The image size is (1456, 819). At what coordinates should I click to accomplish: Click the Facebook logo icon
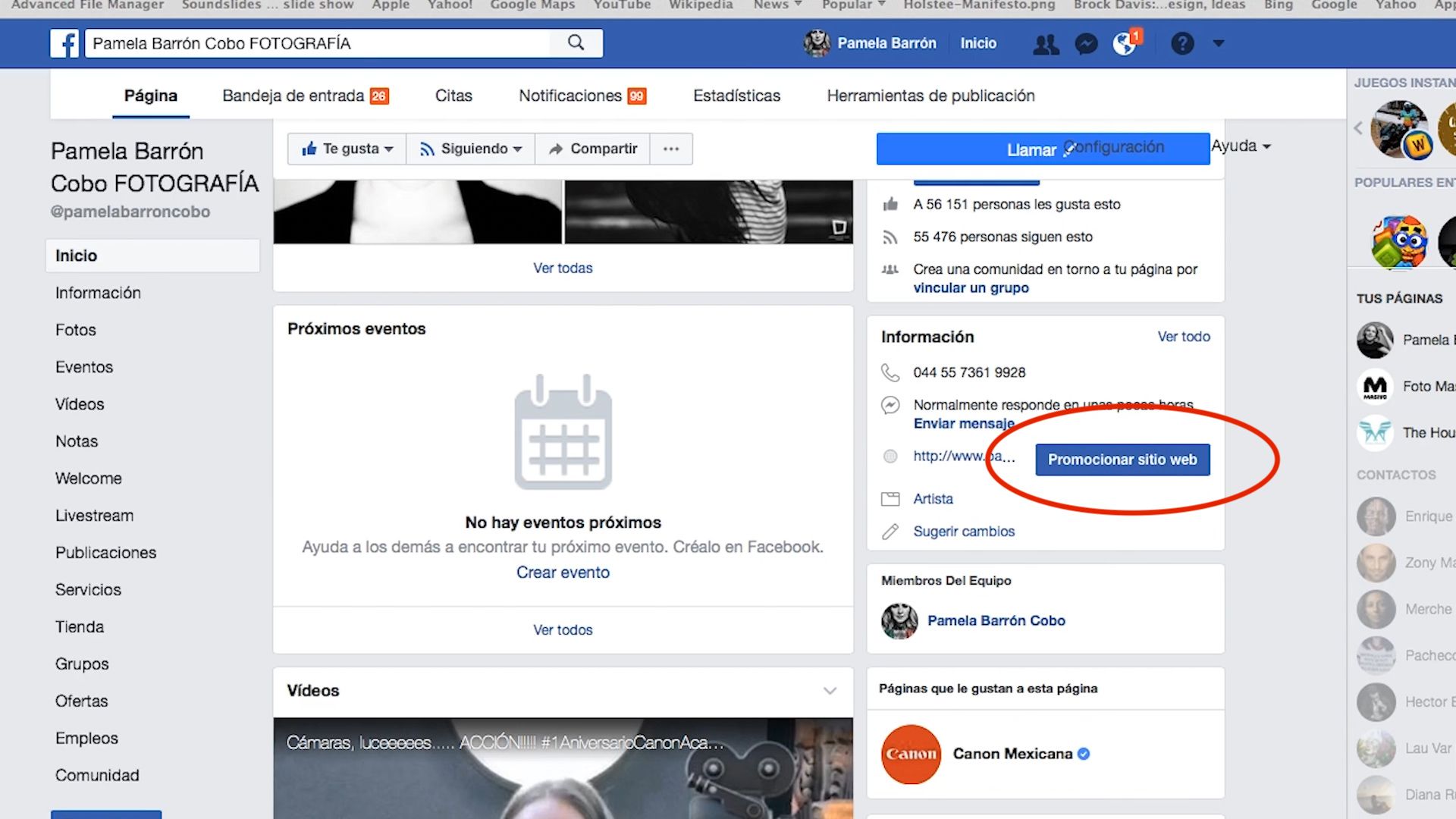pos(64,43)
